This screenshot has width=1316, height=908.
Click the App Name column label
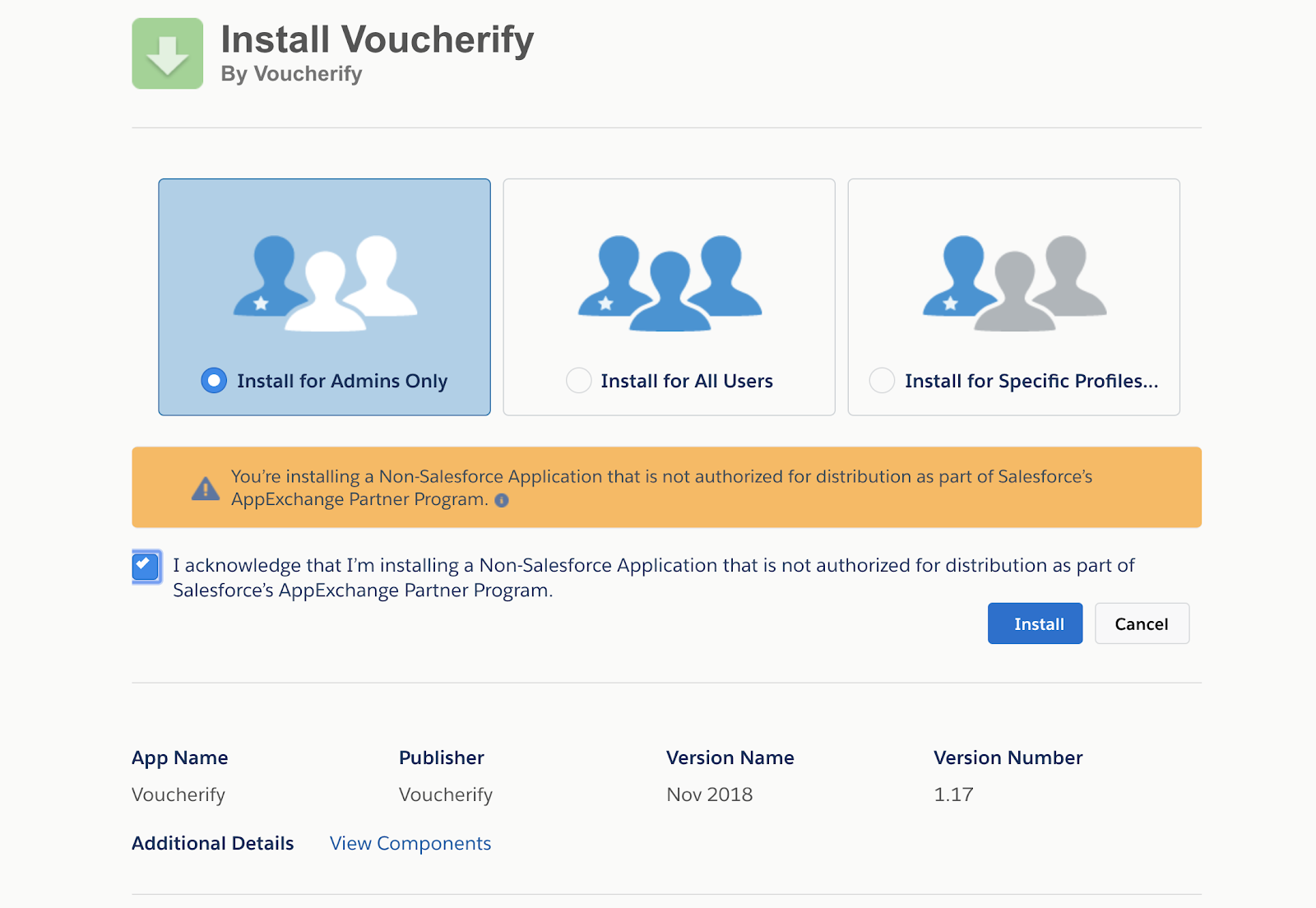[x=180, y=758]
